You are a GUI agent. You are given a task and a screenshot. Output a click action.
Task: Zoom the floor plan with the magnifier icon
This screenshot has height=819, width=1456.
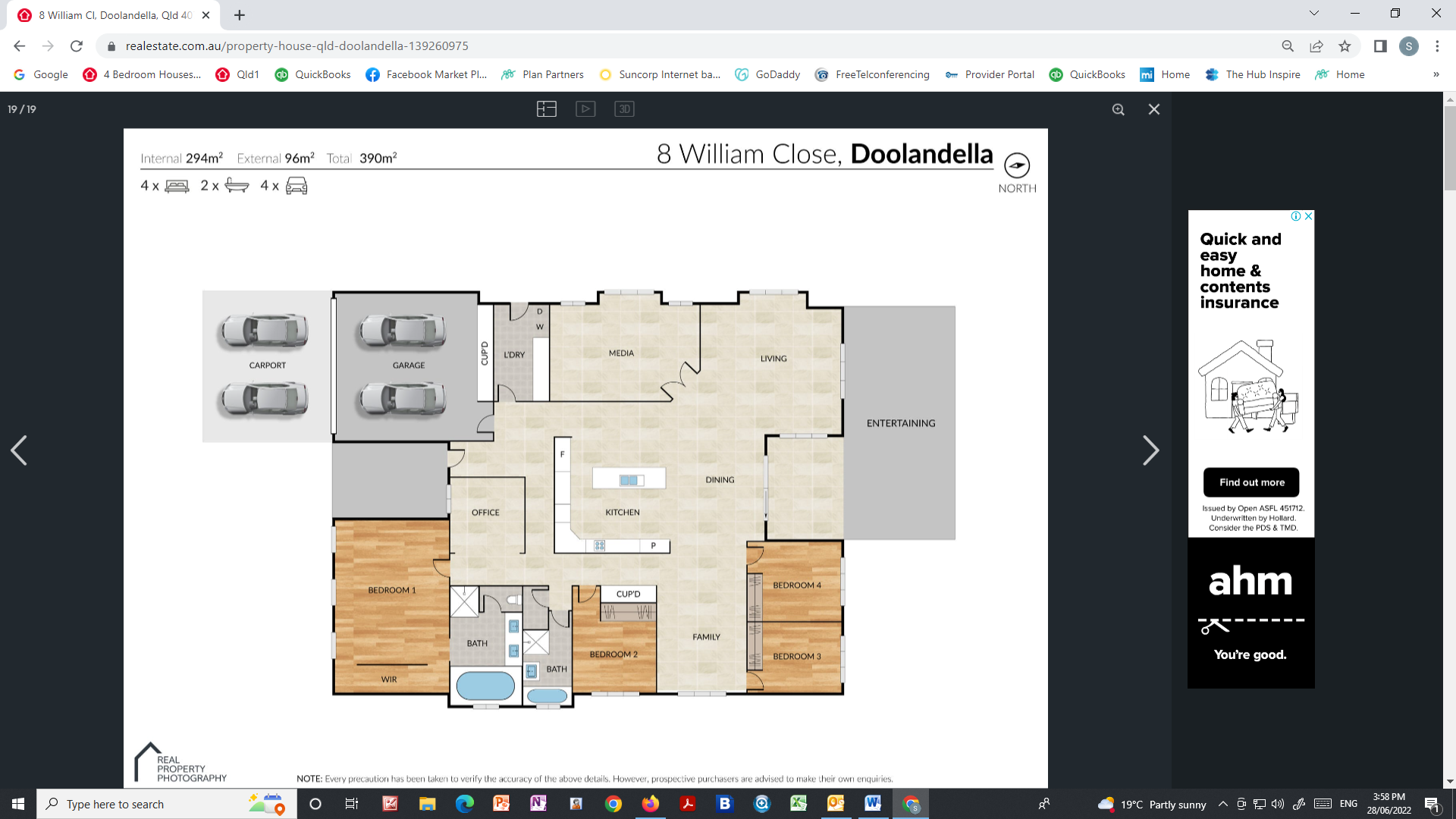[1118, 108]
